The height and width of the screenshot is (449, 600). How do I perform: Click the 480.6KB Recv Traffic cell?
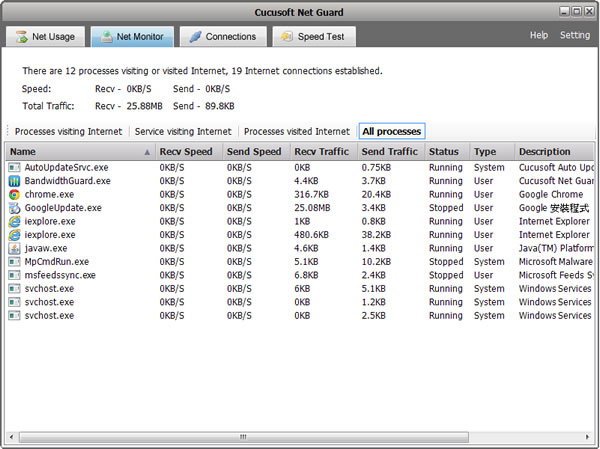(x=311, y=235)
